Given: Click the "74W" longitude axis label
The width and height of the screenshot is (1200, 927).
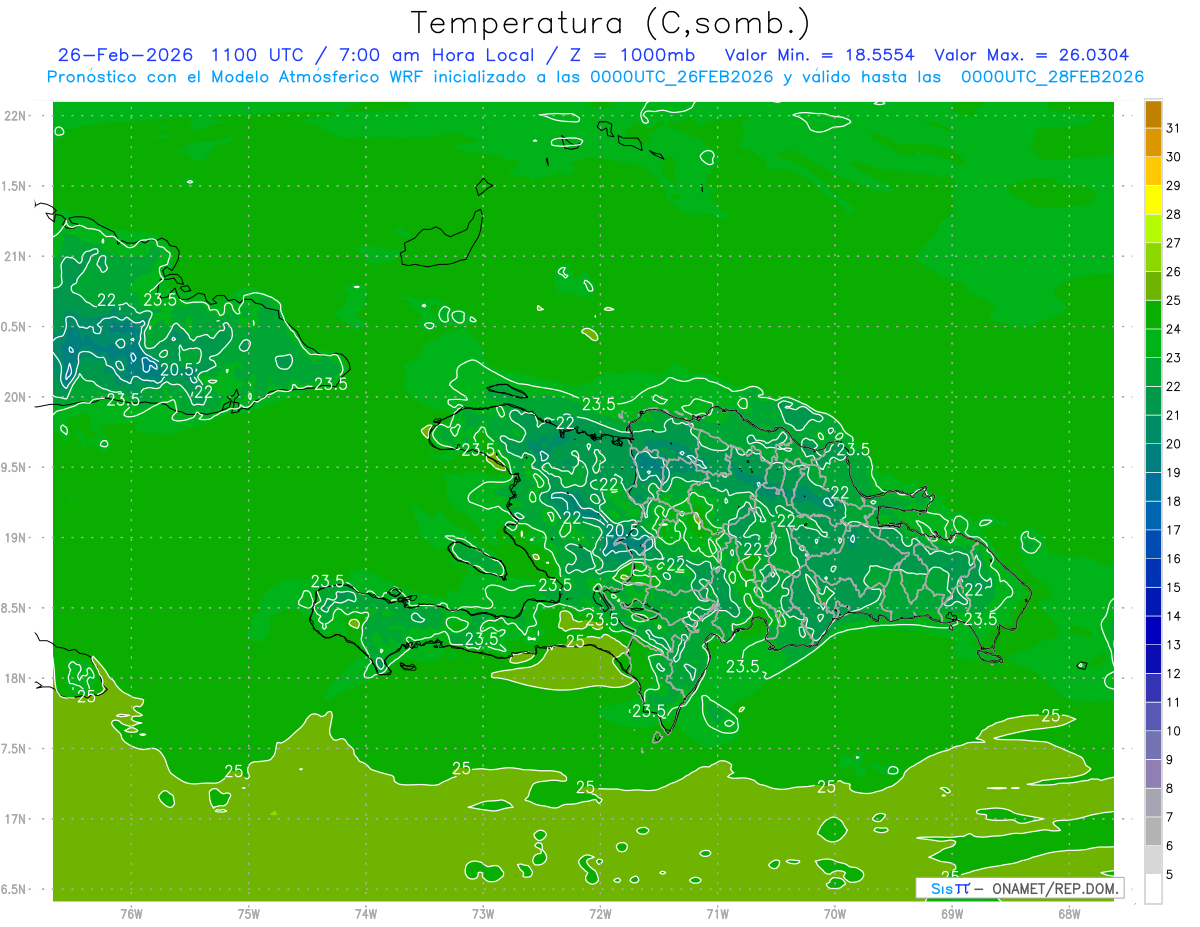Looking at the screenshot, I should 366,913.
